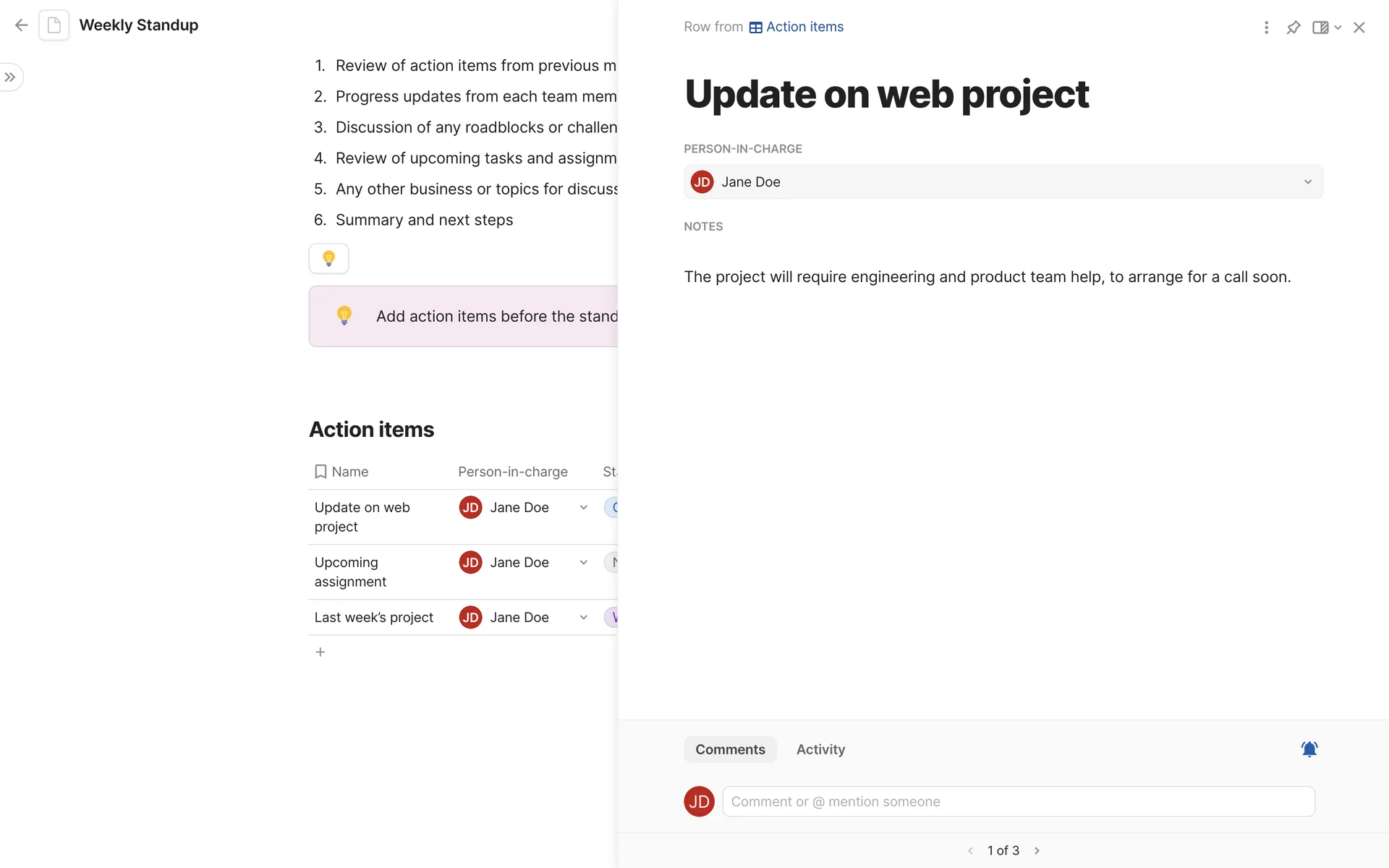Switch to the Activity tab
This screenshot has height=868, width=1389.
pyautogui.click(x=820, y=749)
